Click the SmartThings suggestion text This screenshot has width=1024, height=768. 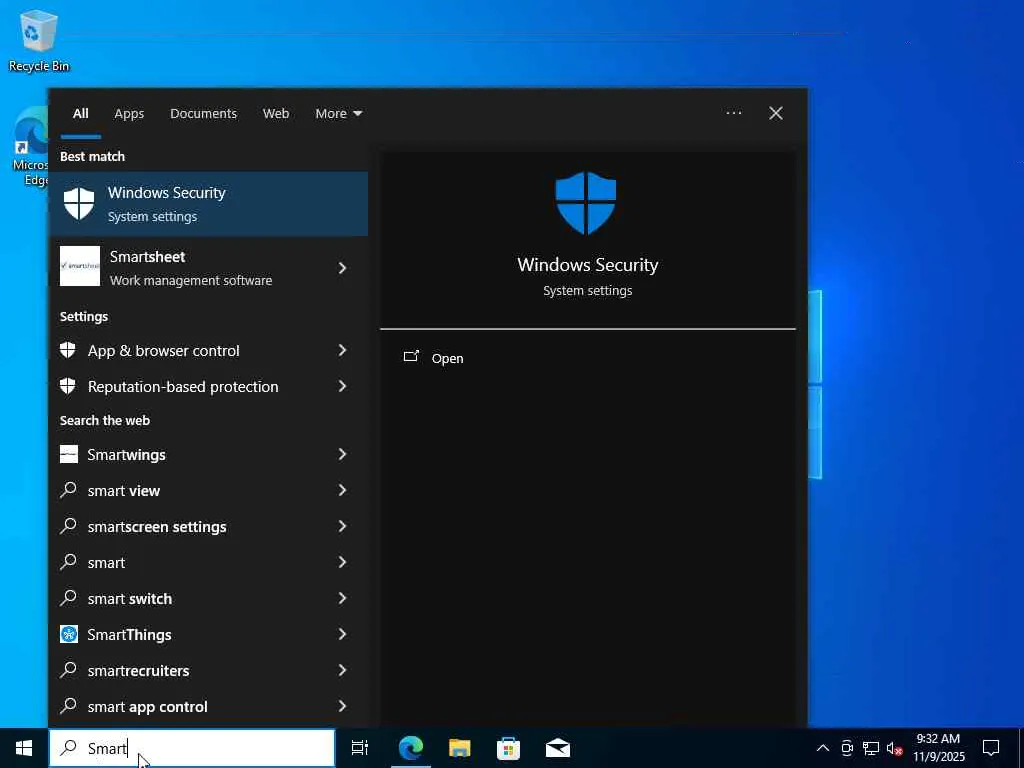(129, 635)
